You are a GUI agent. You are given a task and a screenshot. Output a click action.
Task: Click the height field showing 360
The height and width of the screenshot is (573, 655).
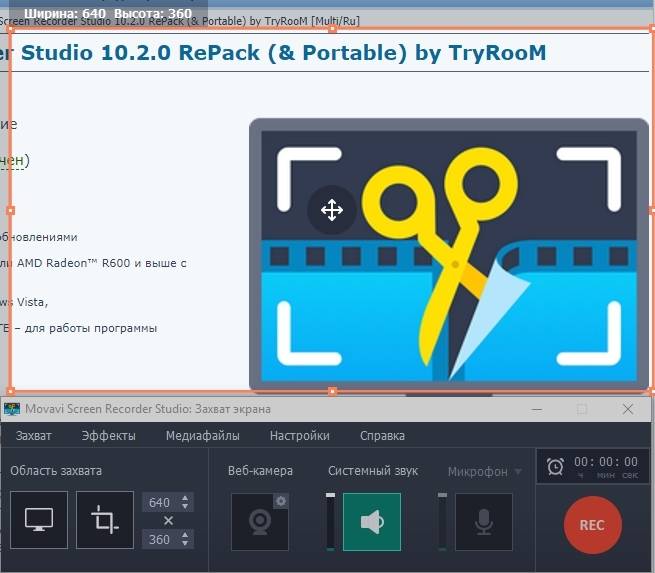tap(160, 539)
